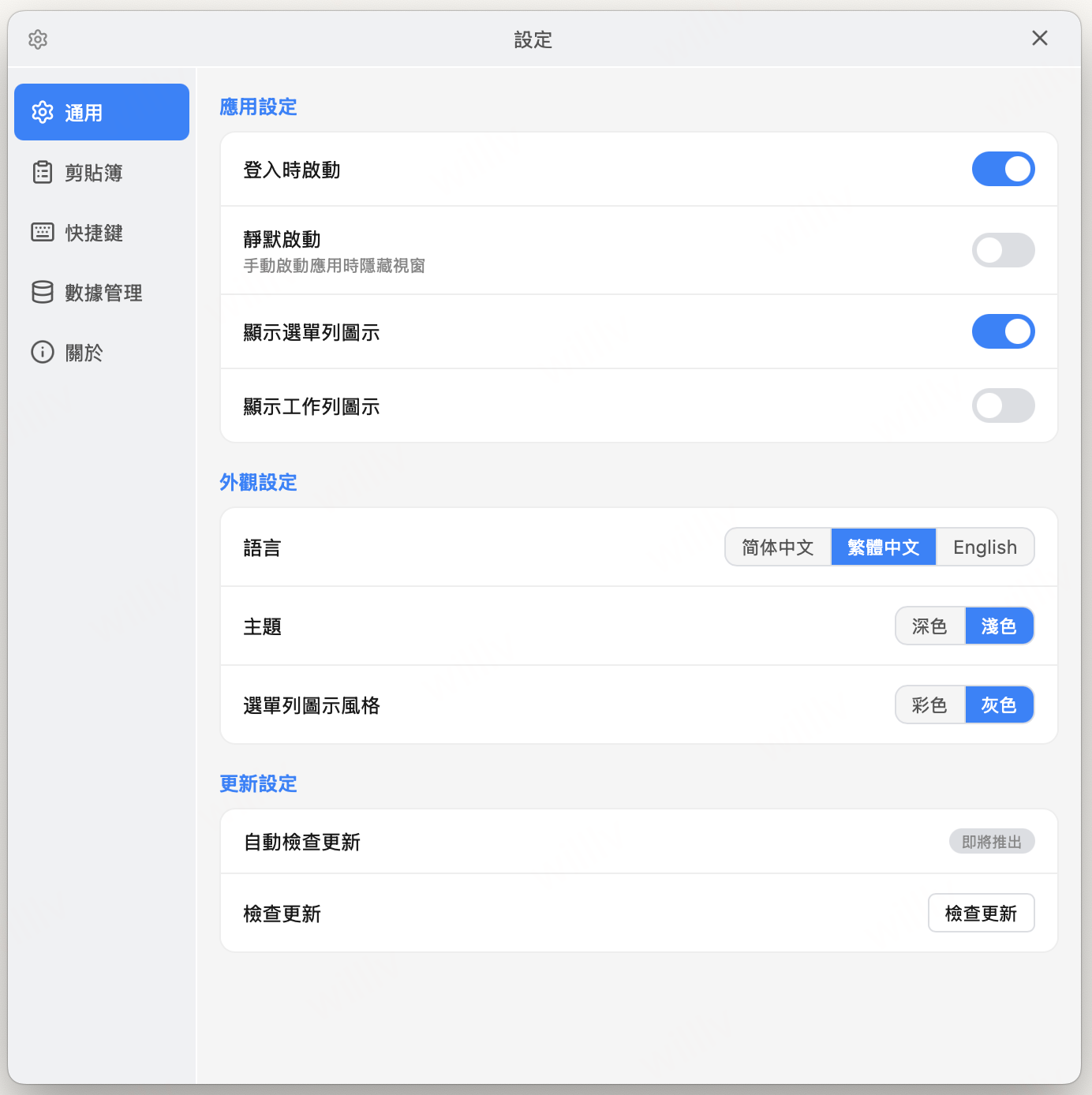Open the 數據管理 tab
Viewport: 1092px width, 1095px height.
[102, 292]
